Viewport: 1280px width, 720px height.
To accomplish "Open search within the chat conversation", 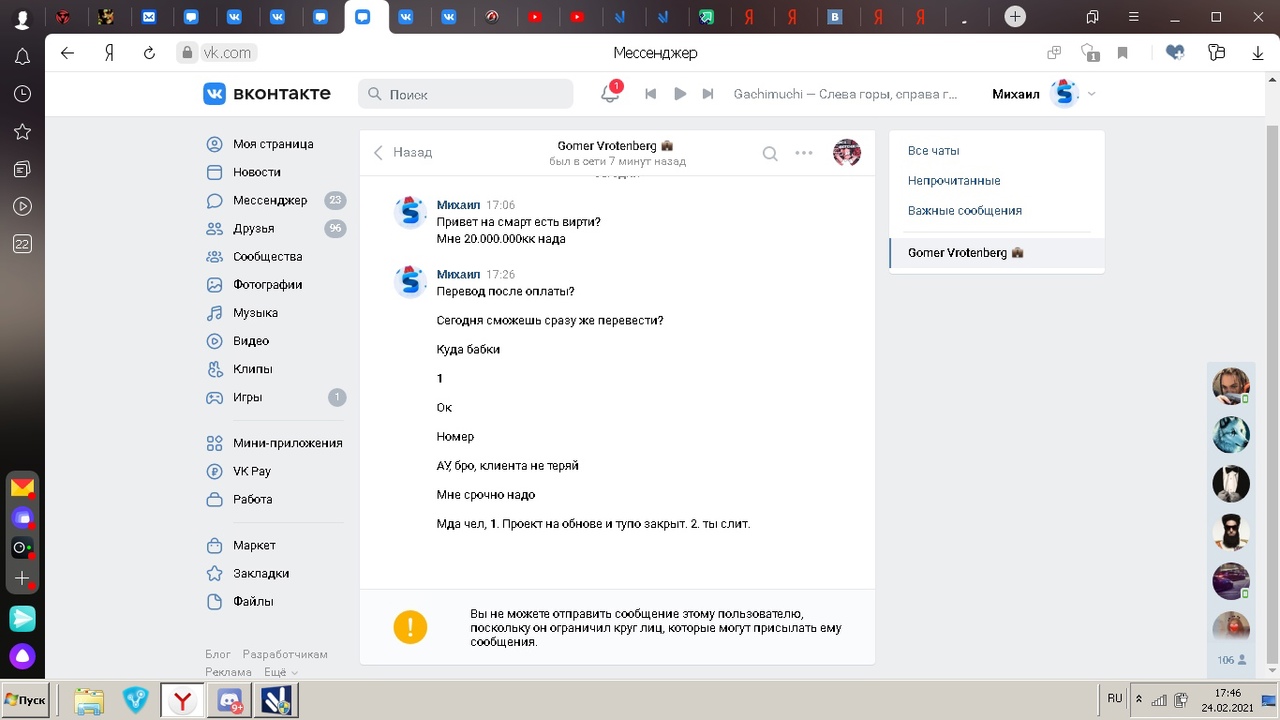I will click(770, 153).
